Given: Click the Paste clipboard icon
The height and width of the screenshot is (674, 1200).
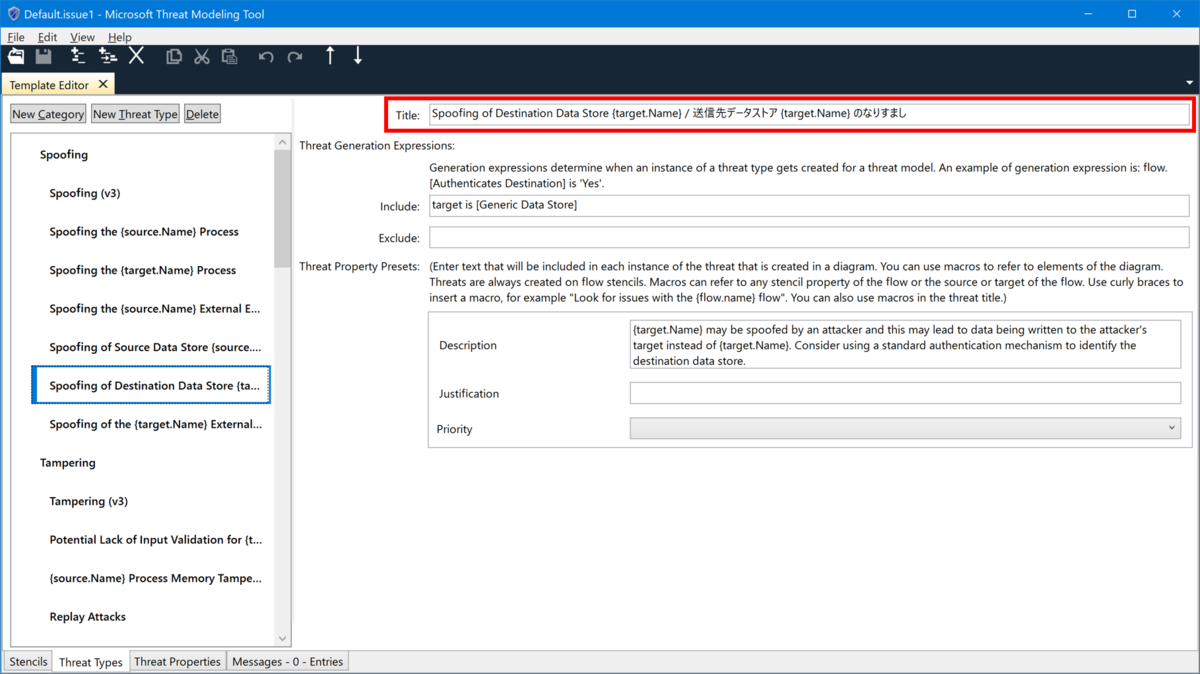Looking at the screenshot, I should point(230,57).
